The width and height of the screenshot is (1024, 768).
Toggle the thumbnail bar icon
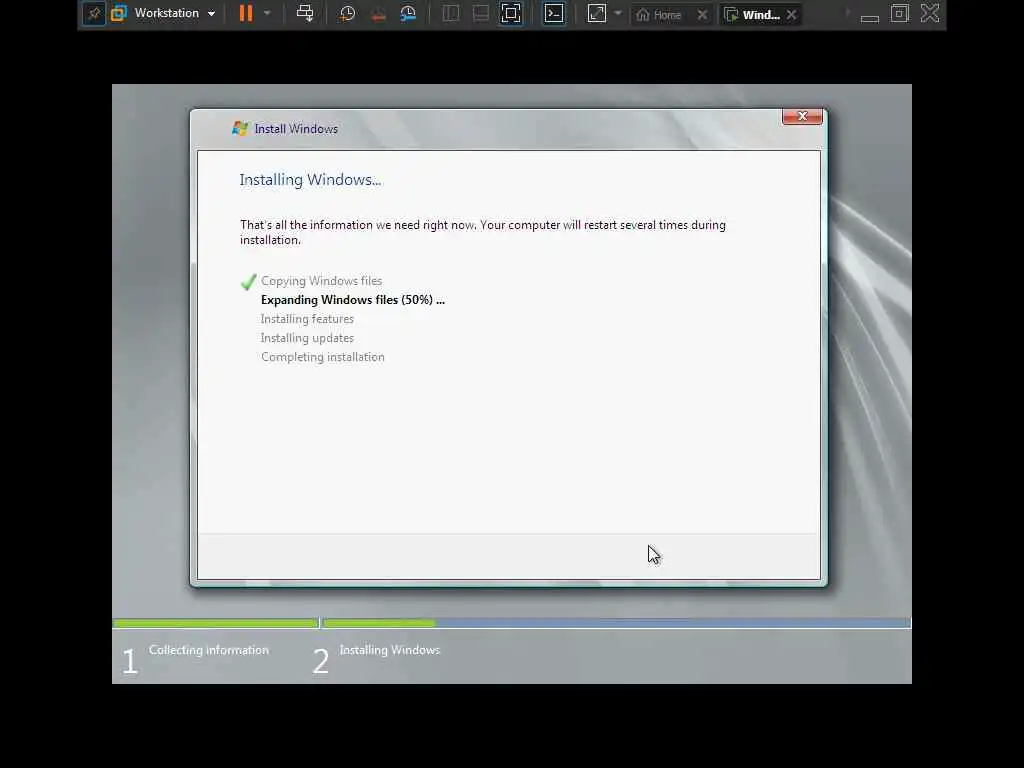click(x=481, y=14)
